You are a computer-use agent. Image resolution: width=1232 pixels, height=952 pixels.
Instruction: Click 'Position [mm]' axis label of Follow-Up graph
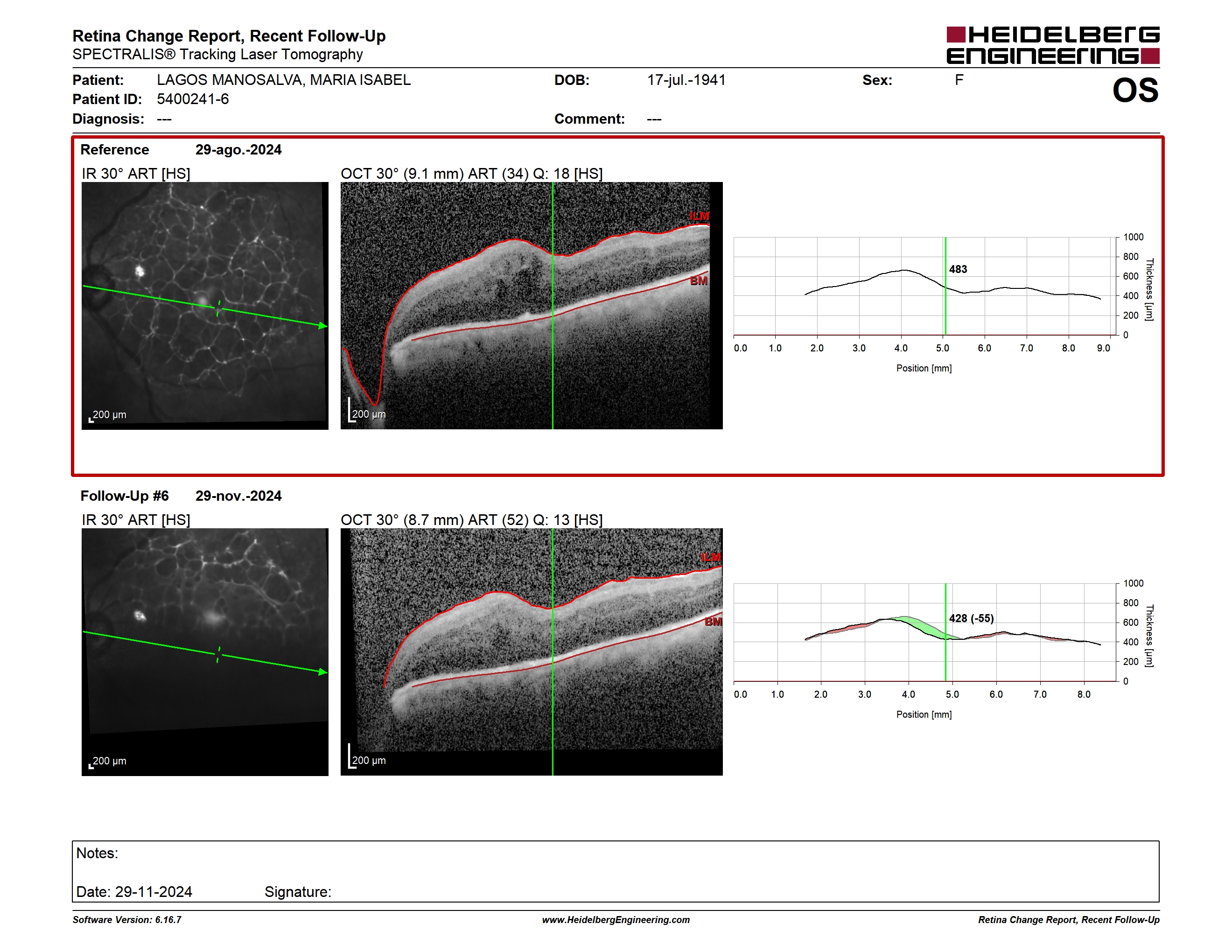[924, 714]
